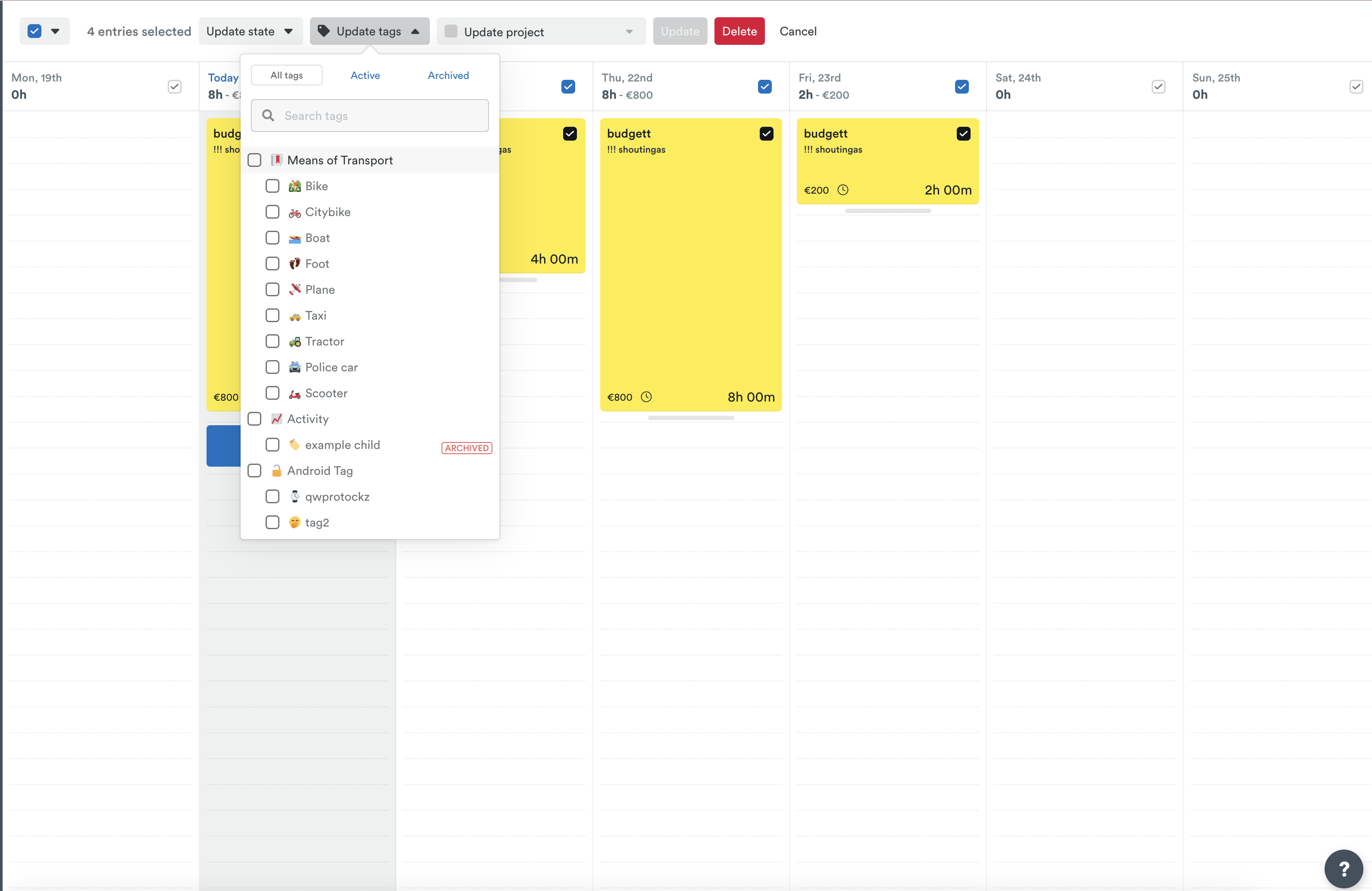Enable the Foot tag checkbox

tap(273, 264)
